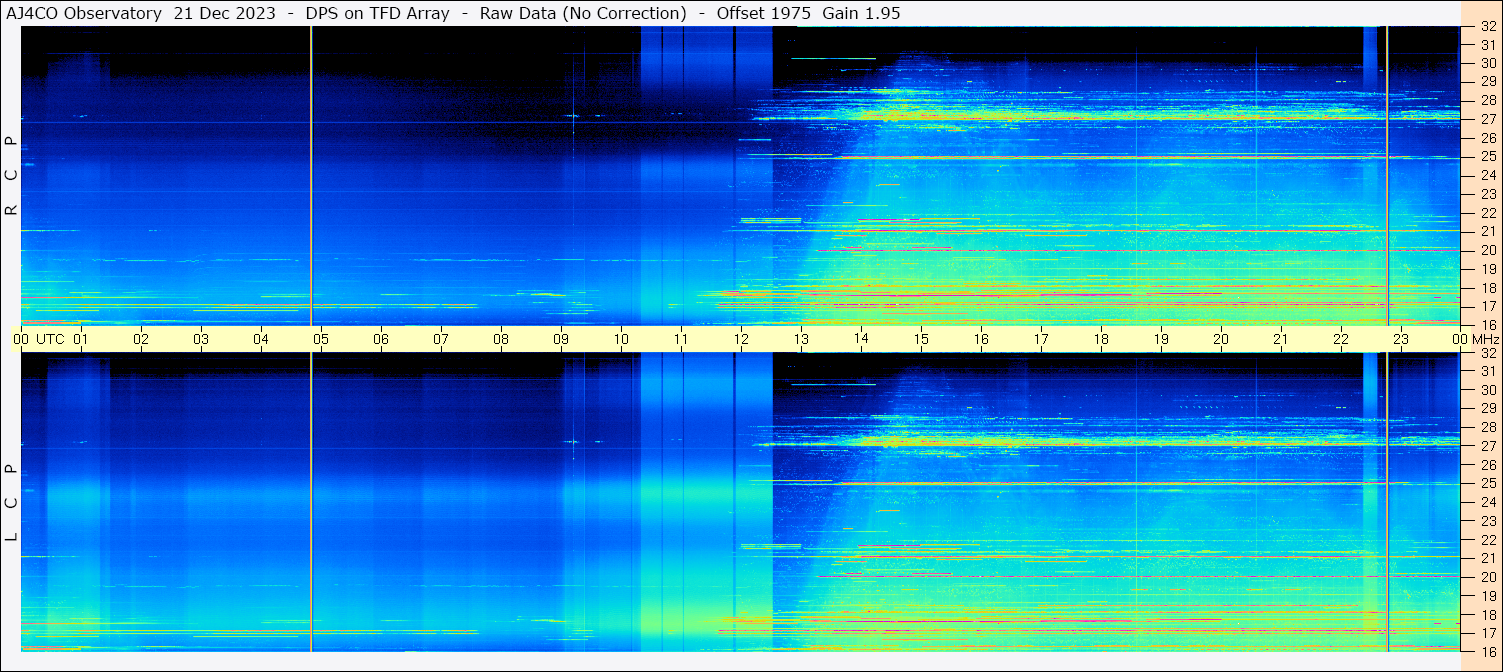Select the 13 hour time axis label
Viewport: 1503px width, 672px height.
click(801, 339)
